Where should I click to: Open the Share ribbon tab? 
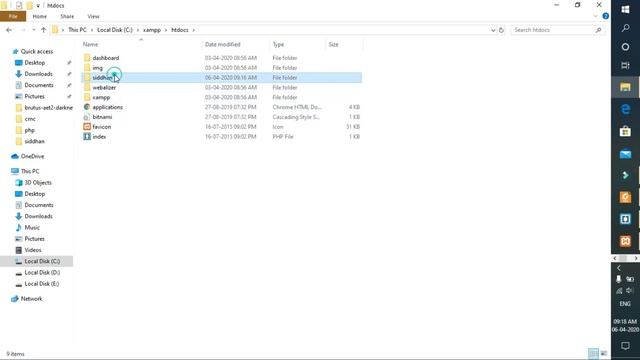[x=67, y=16]
